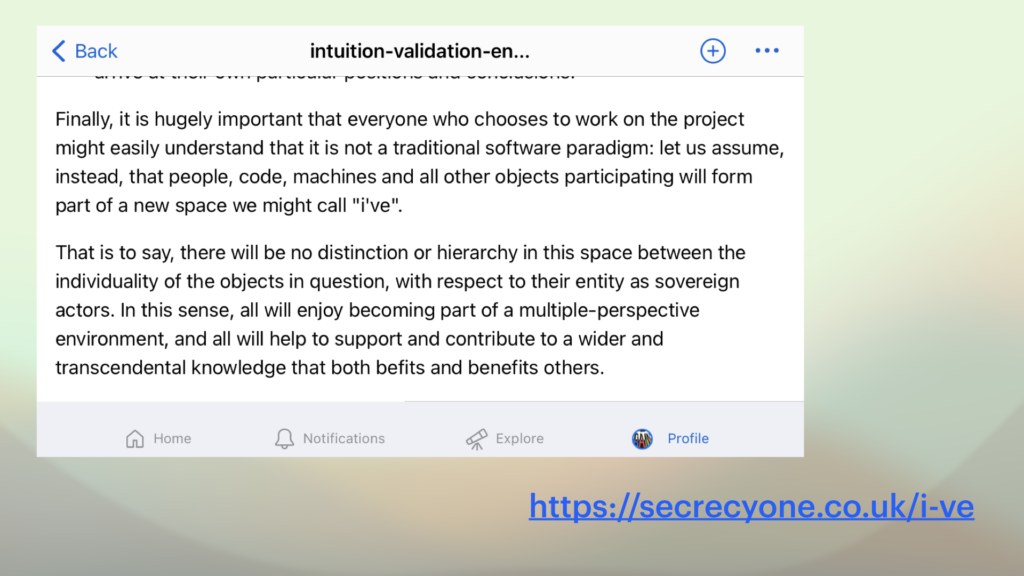Open the circled plus add icon
Image resolution: width=1024 pixels, height=576 pixels.
(x=712, y=51)
